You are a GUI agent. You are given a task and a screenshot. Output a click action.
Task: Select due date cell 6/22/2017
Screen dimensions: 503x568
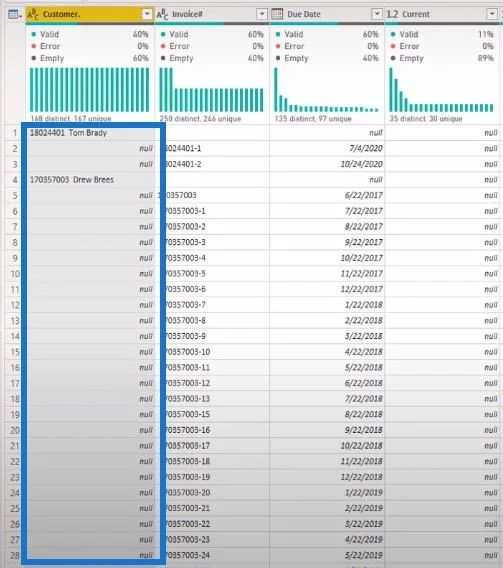(x=327, y=195)
